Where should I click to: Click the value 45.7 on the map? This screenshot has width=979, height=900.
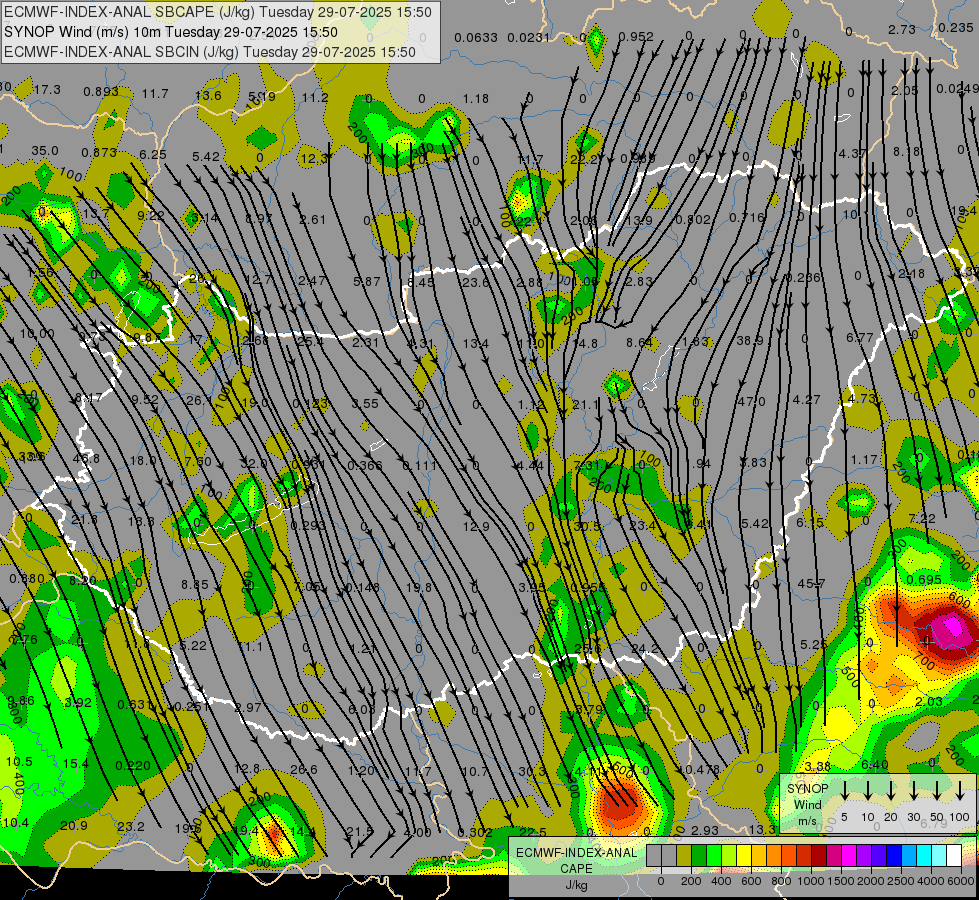click(812, 583)
